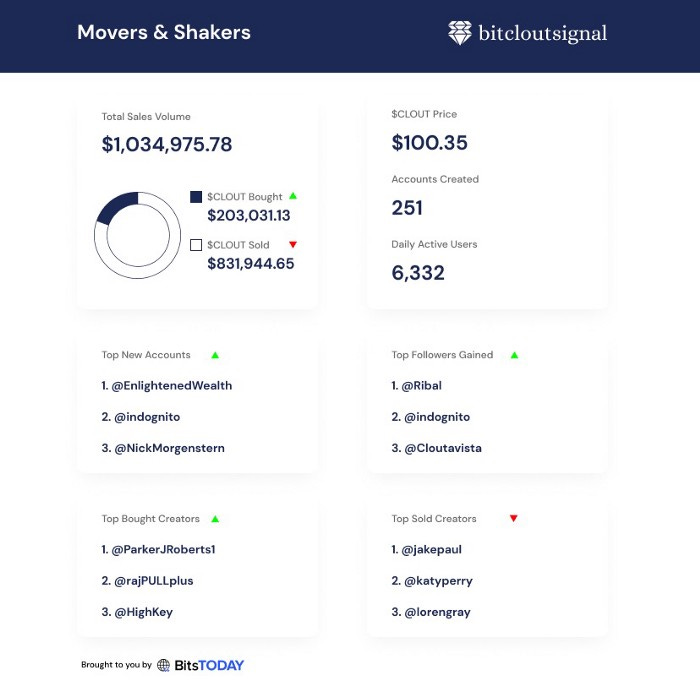
Task: Select @katyperry in Top Sold Creators
Action: [432, 581]
